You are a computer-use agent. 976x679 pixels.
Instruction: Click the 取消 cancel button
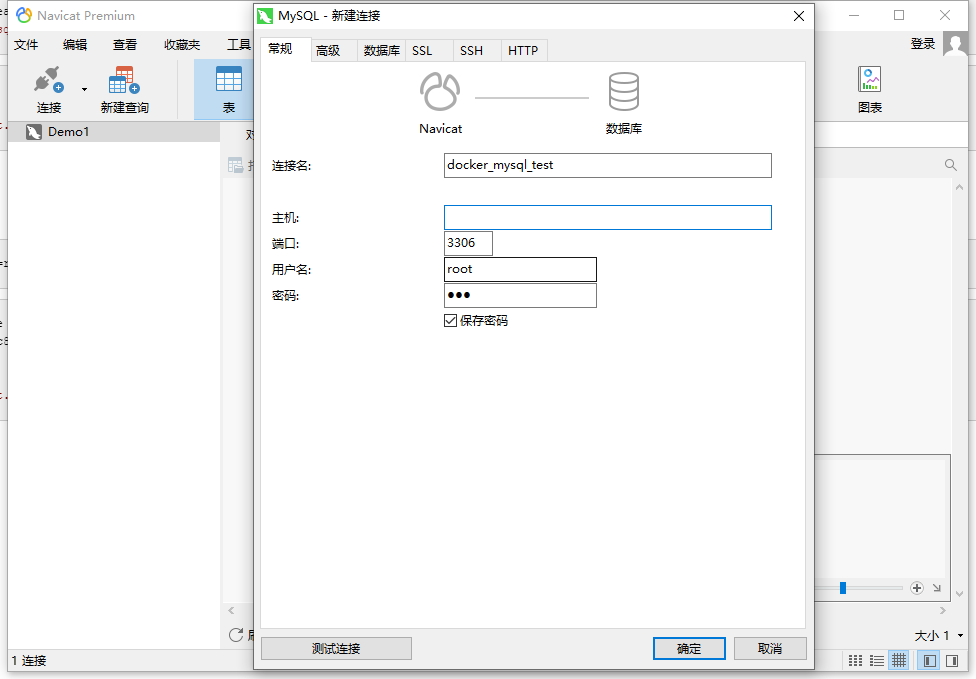point(770,649)
